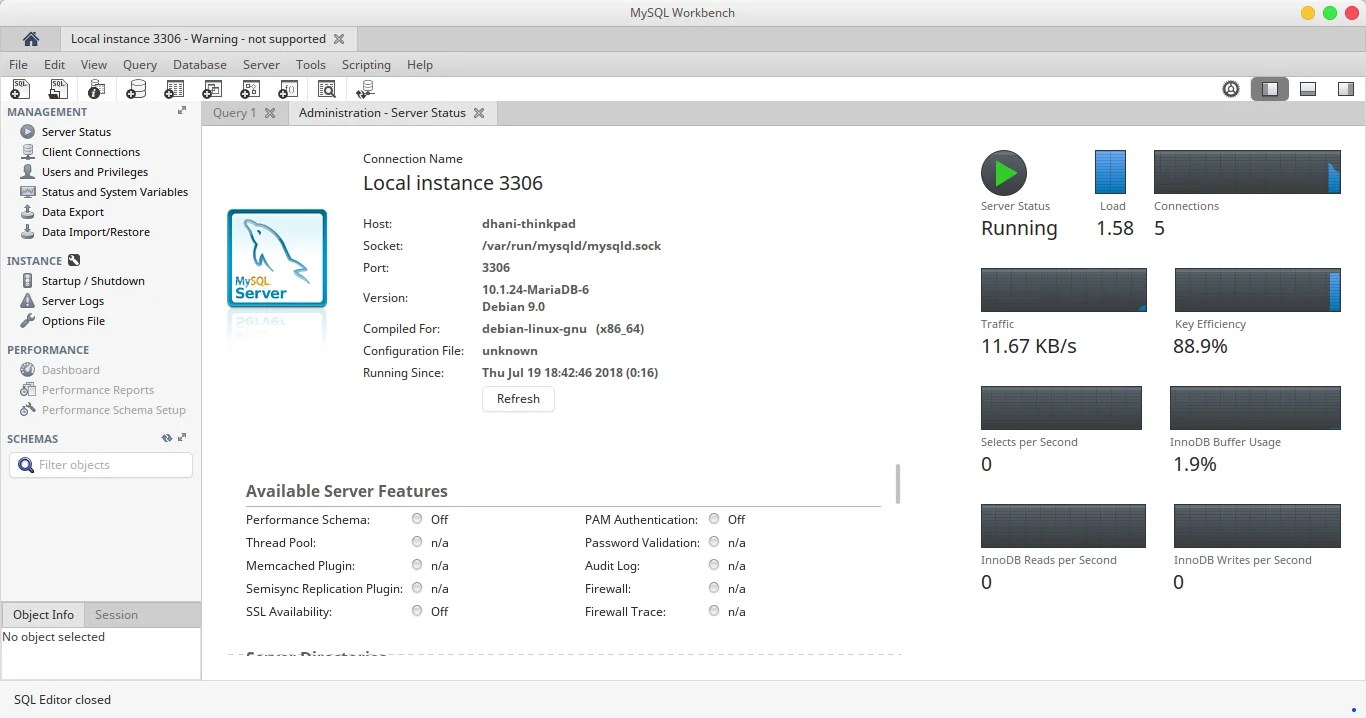This screenshot has height=718, width=1366.
Task: Switch to the Query 1 tab
Action: 234,113
